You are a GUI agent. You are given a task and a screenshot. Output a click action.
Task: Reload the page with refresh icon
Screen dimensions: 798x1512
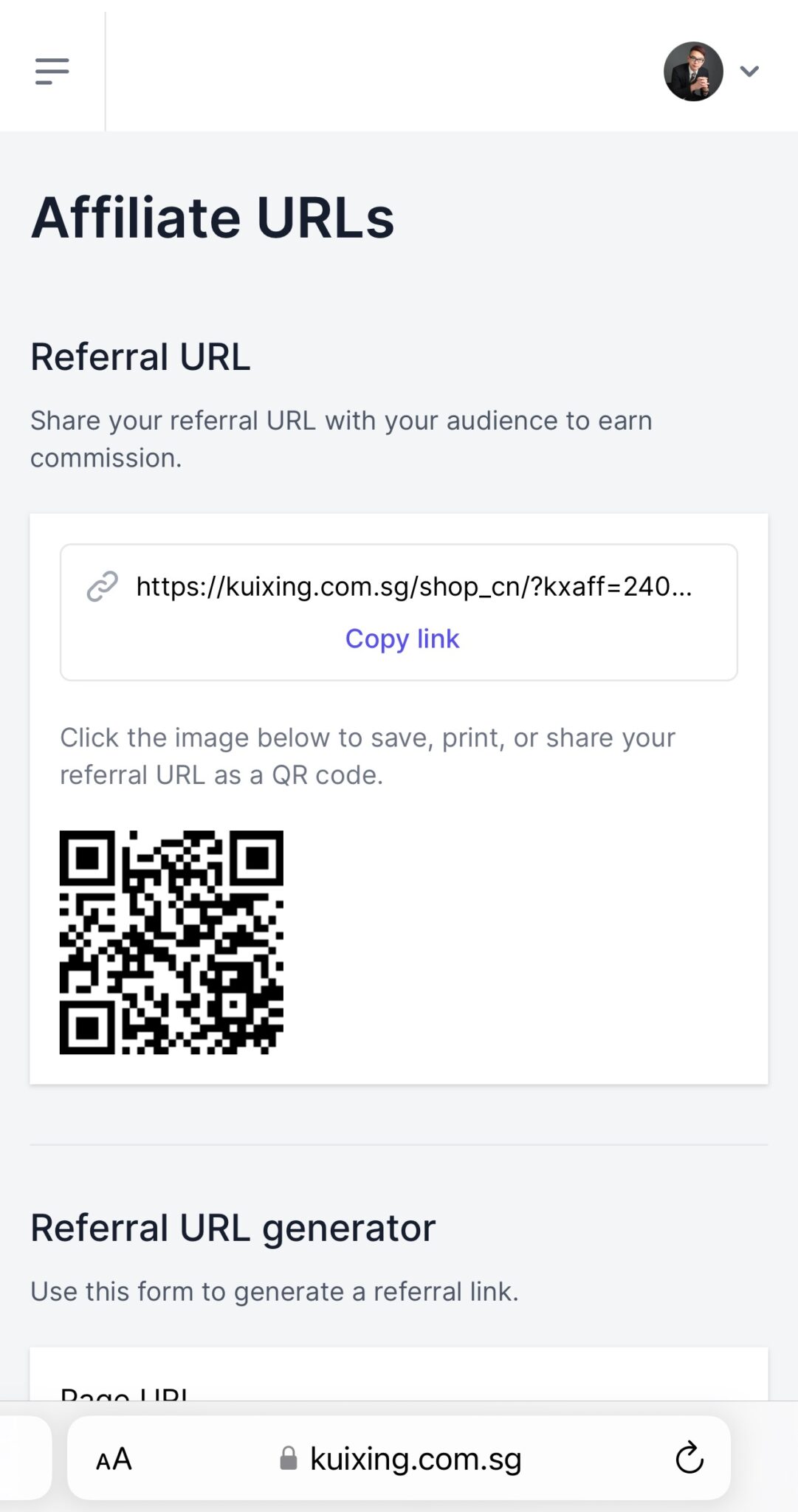click(689, 1457)
